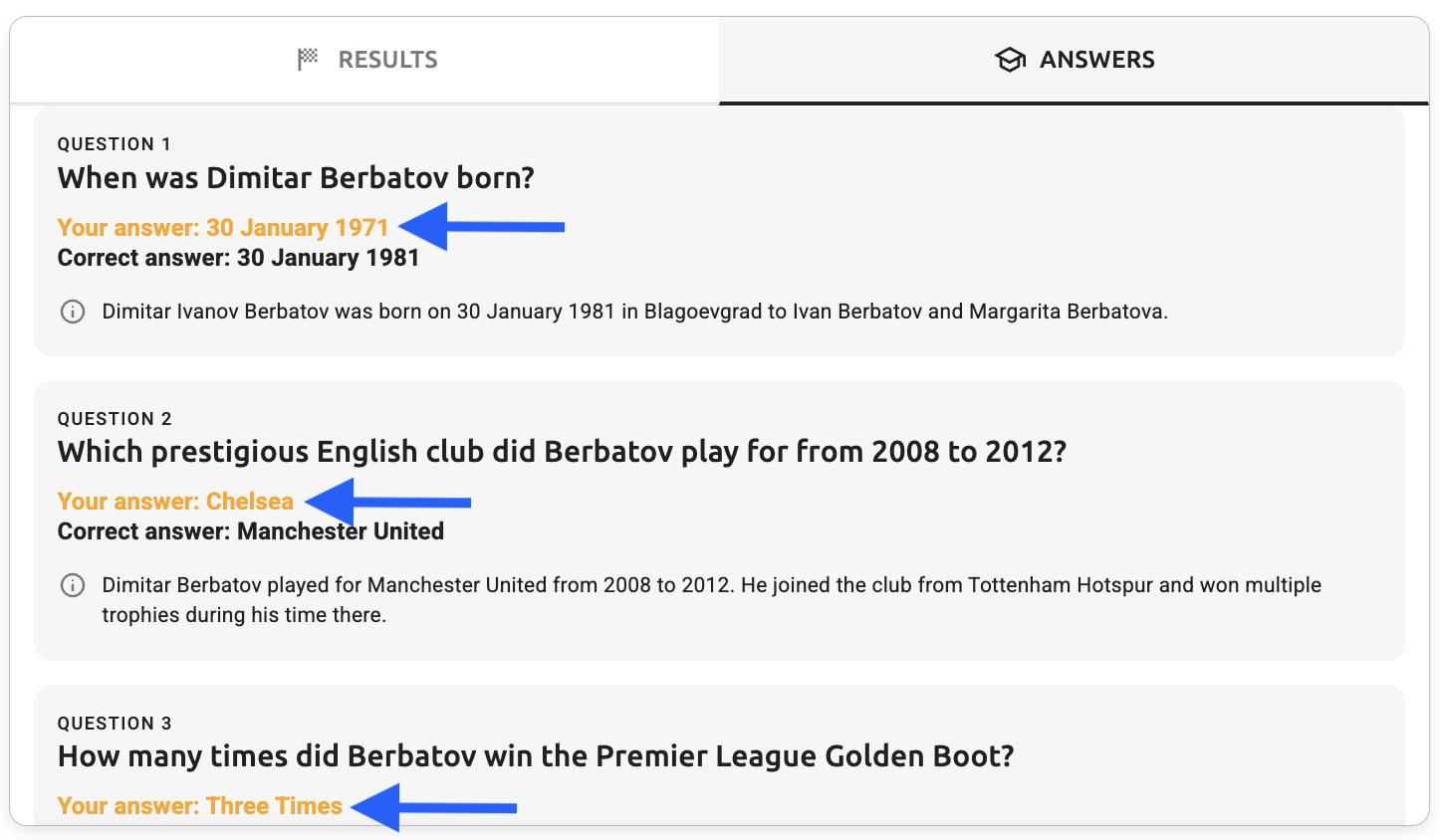Select the Question 1 heading label
Screen dimensions: 1440x840
(x=115, y=144)
